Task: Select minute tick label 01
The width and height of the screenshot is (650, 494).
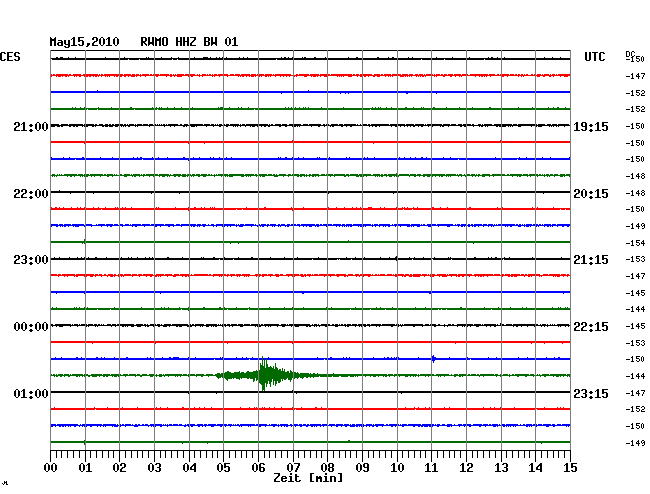Action: tap(85, 467)
